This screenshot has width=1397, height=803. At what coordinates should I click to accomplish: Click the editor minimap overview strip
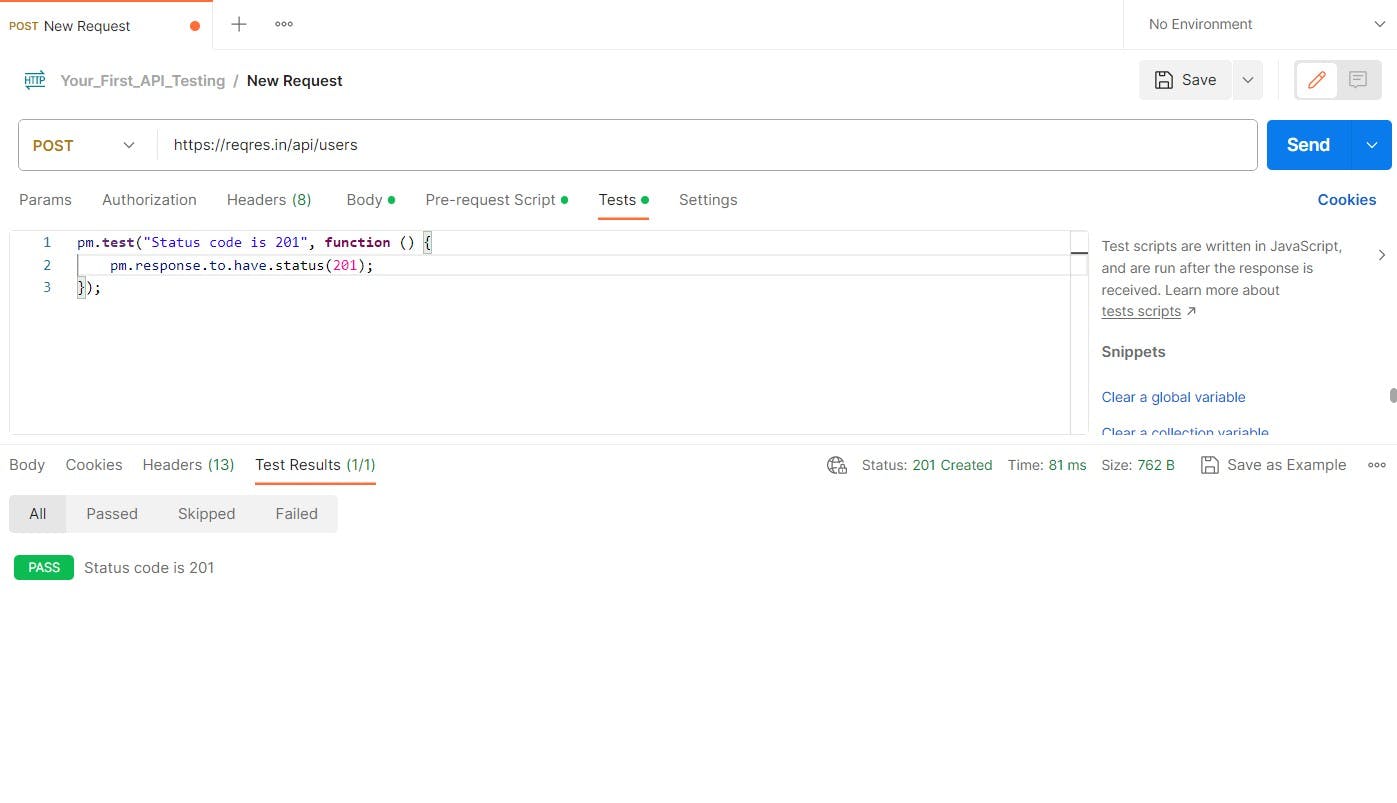tap(1079, 332)
